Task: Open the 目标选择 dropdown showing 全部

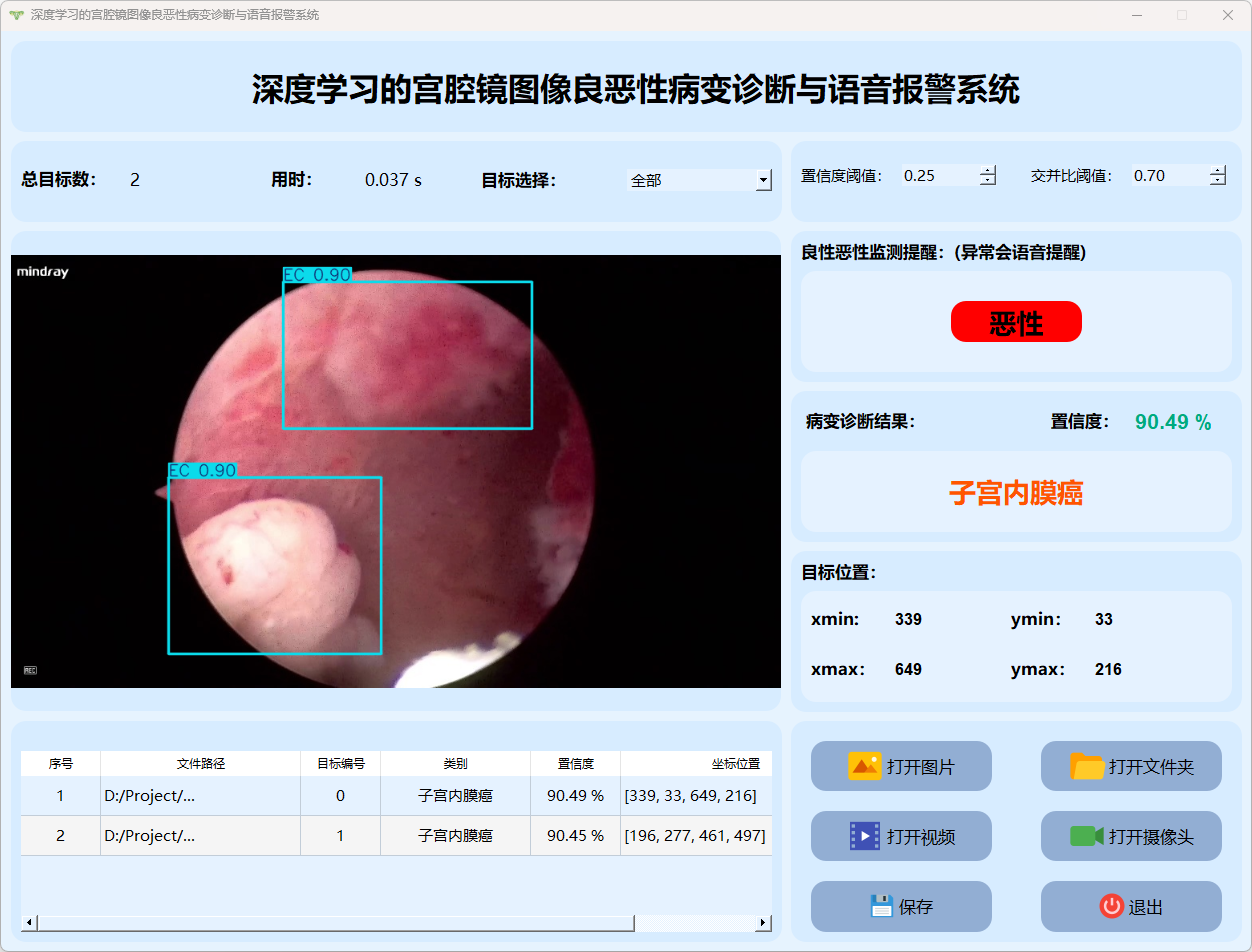Action: click(763, 180)
